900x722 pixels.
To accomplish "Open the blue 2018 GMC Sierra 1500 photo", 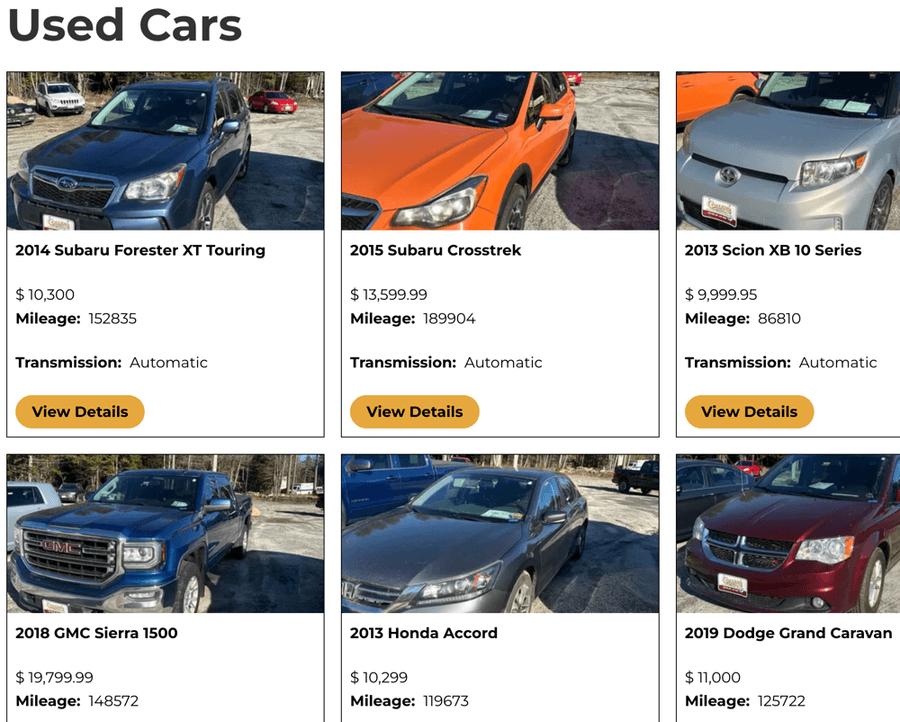I will click(x=165, y=534).
